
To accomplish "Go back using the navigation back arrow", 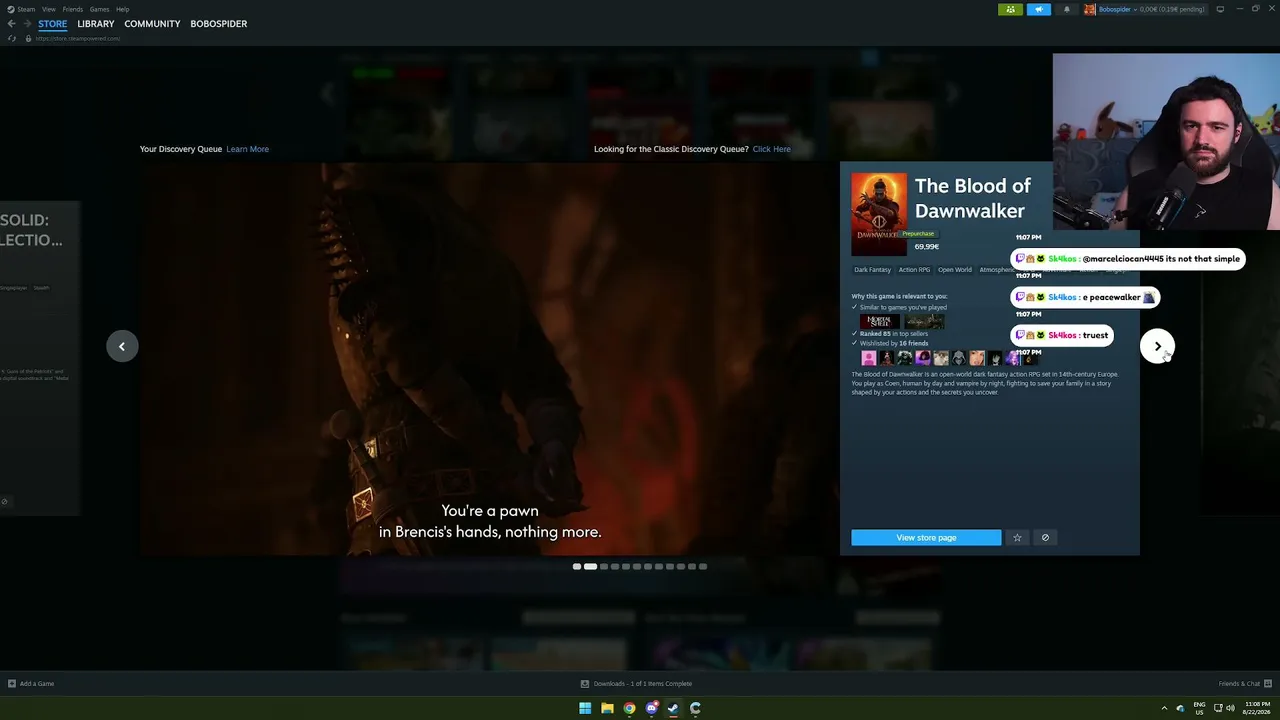I will pos(11,24).
